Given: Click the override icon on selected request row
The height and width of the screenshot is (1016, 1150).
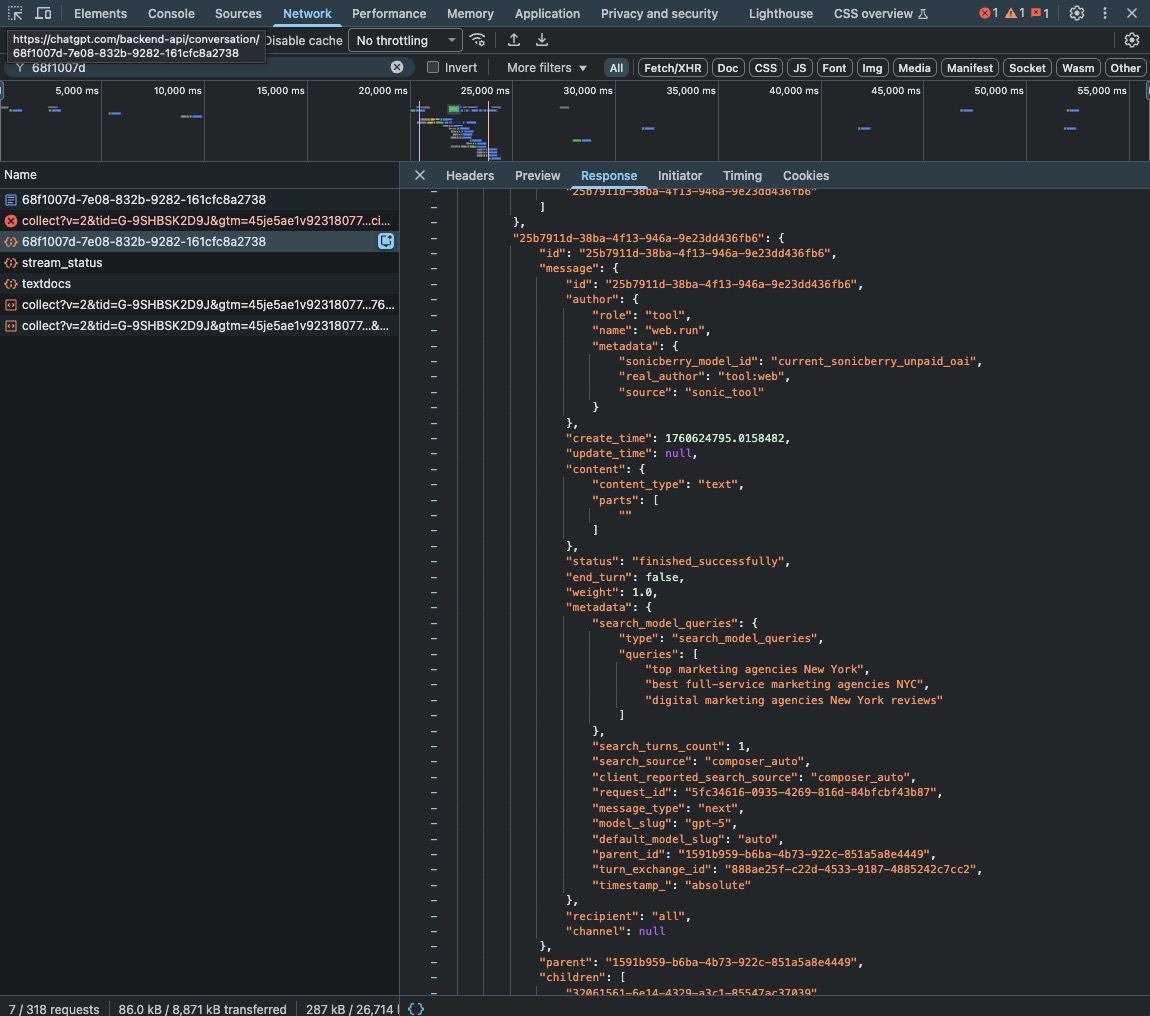Looking at the screenshot, I should (386, 241).
